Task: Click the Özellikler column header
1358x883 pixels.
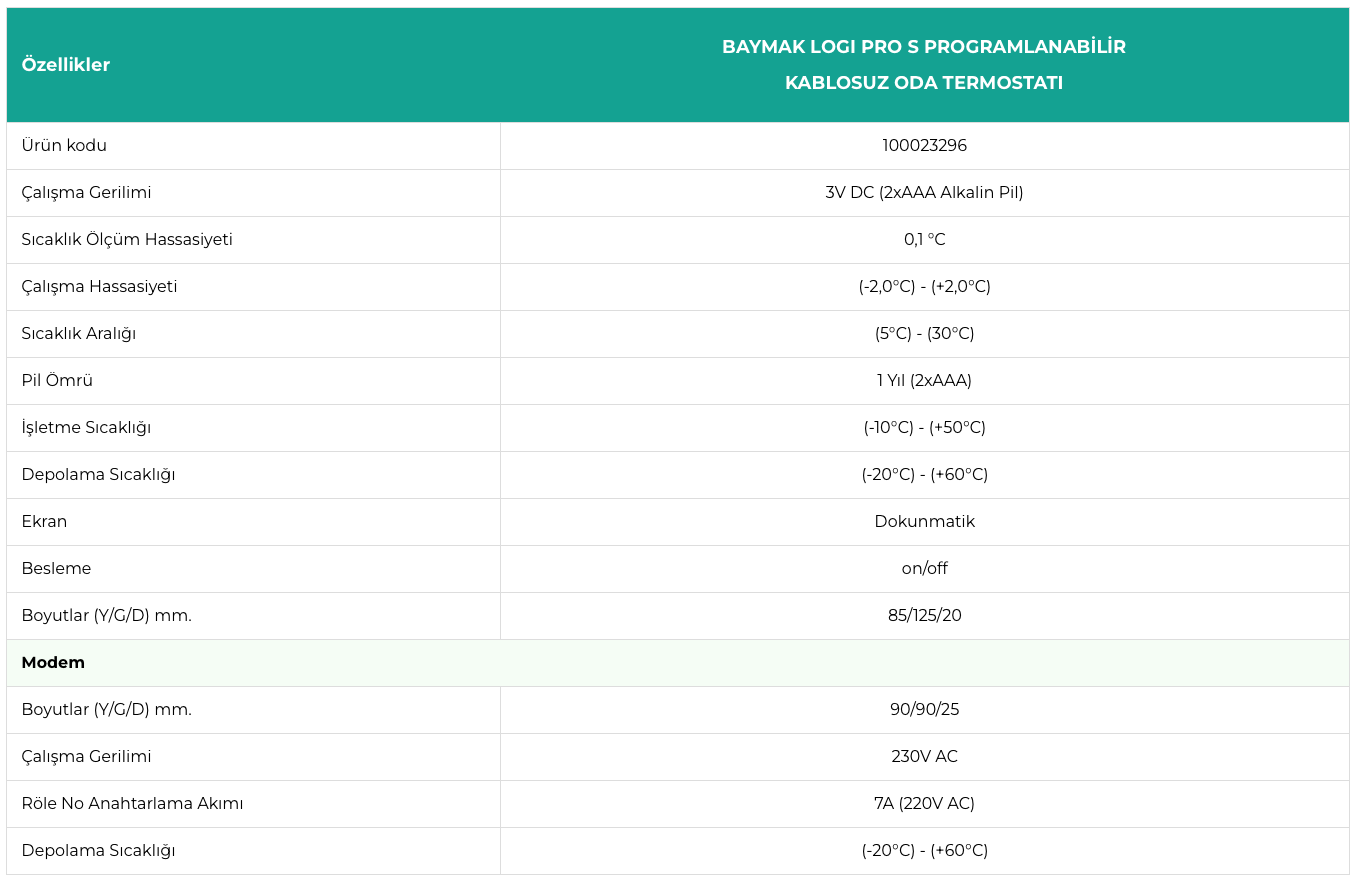Action: tap(66, 65)
